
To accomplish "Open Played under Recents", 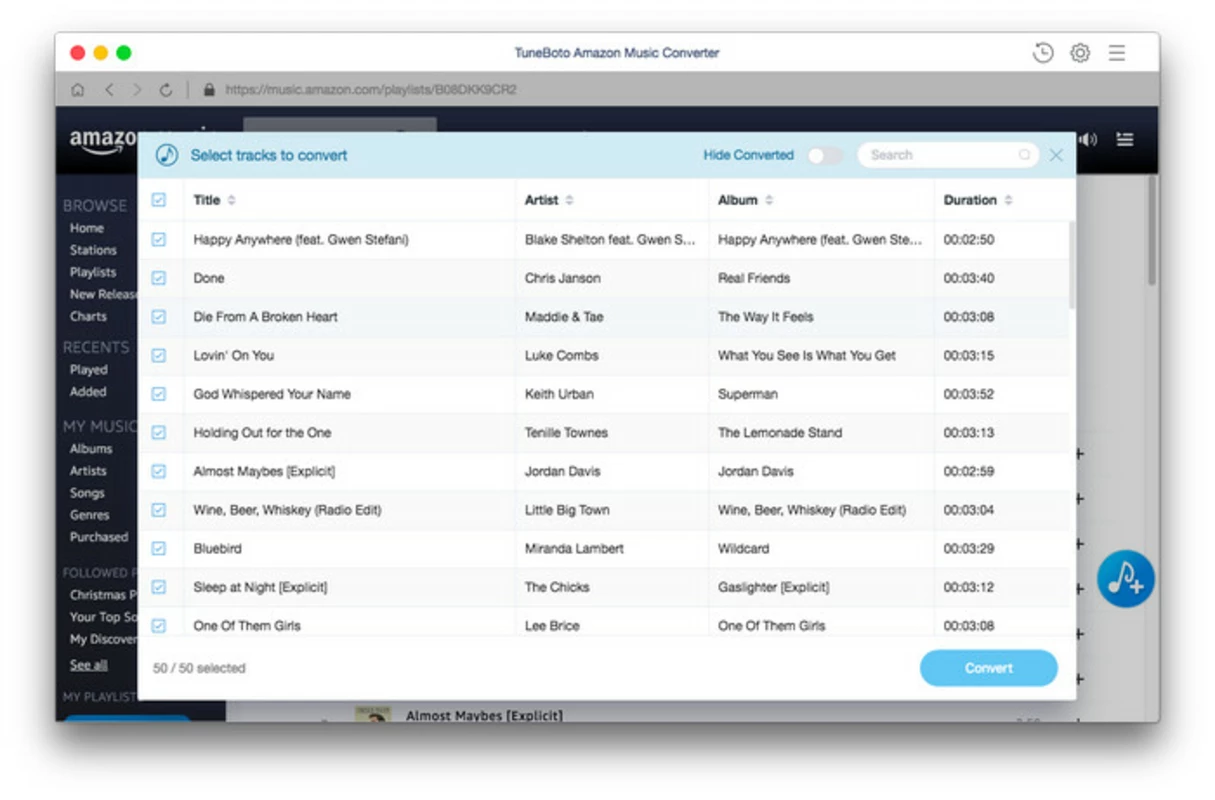I will click(89, 370).
